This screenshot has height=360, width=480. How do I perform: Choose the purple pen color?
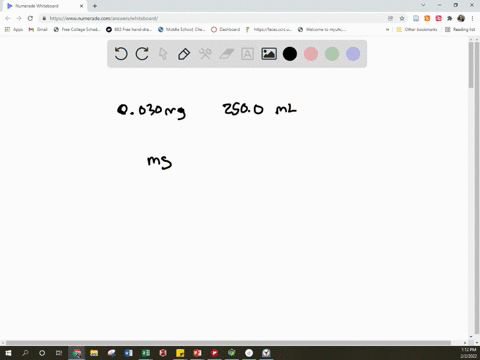point(353,54)
